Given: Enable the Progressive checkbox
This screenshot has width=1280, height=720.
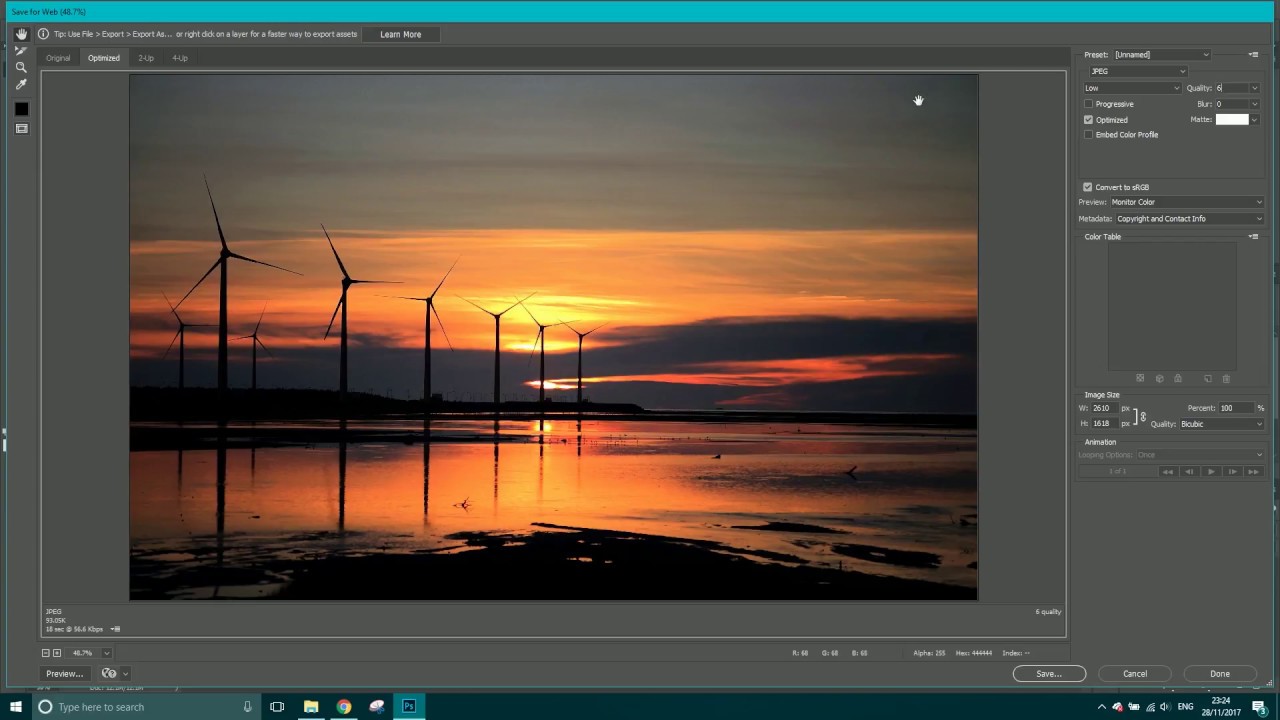Looking at the screenshot, I should click(x=1088, y=104).
